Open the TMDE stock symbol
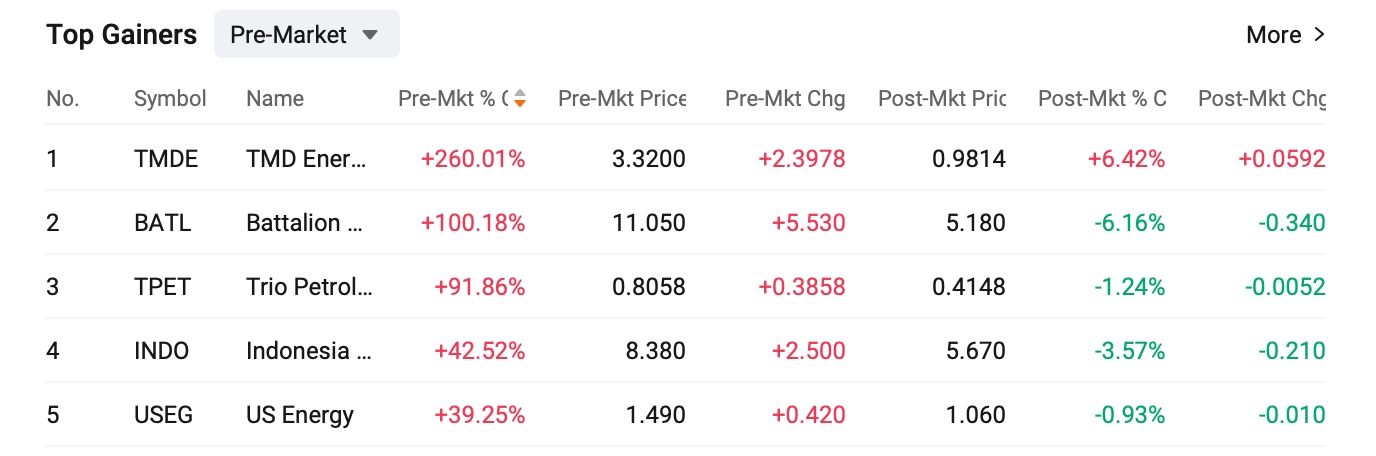The image size is (1376, 456). (x=166, y=158)
